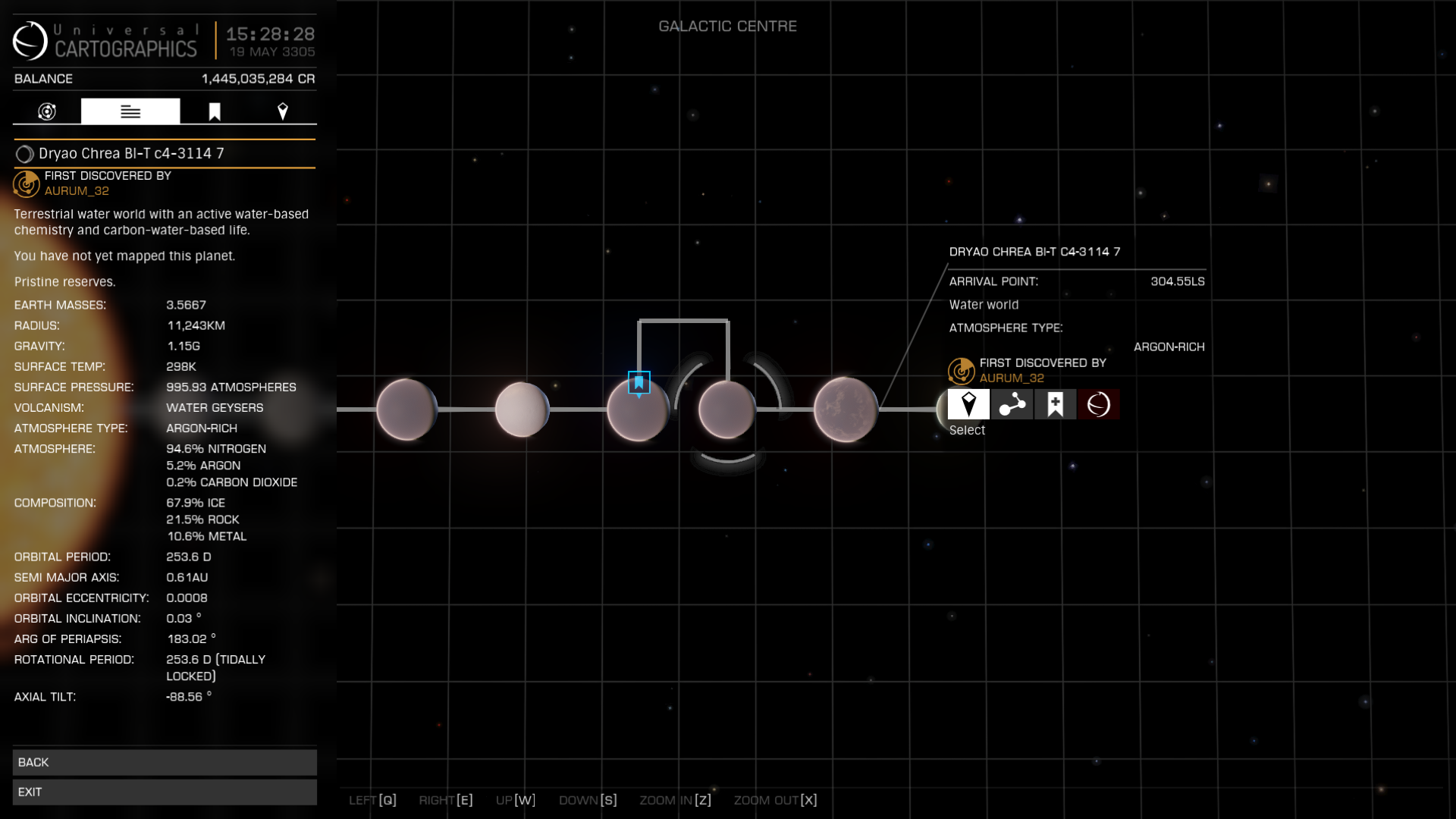Click the RIGHT [E] control hint
This screenshot has width=1456, height=819.
point(446,800)
